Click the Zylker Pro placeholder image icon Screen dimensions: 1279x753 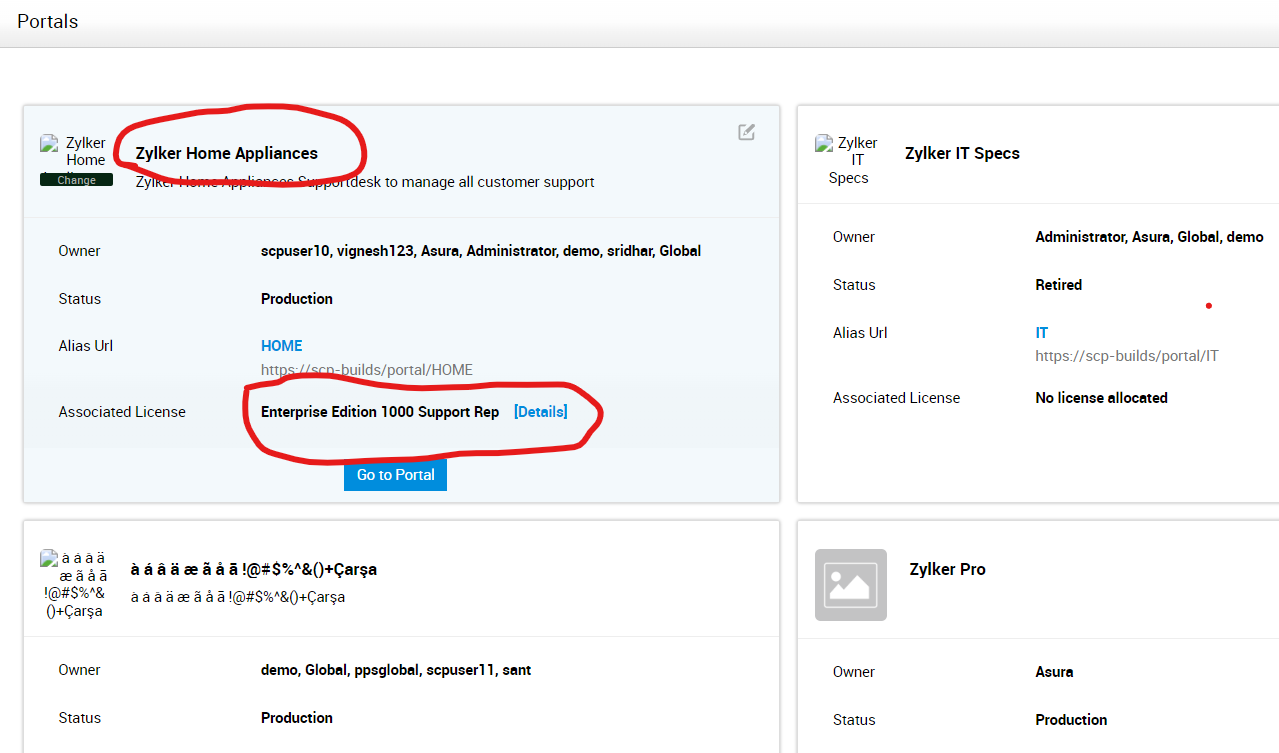click(850, 584)
